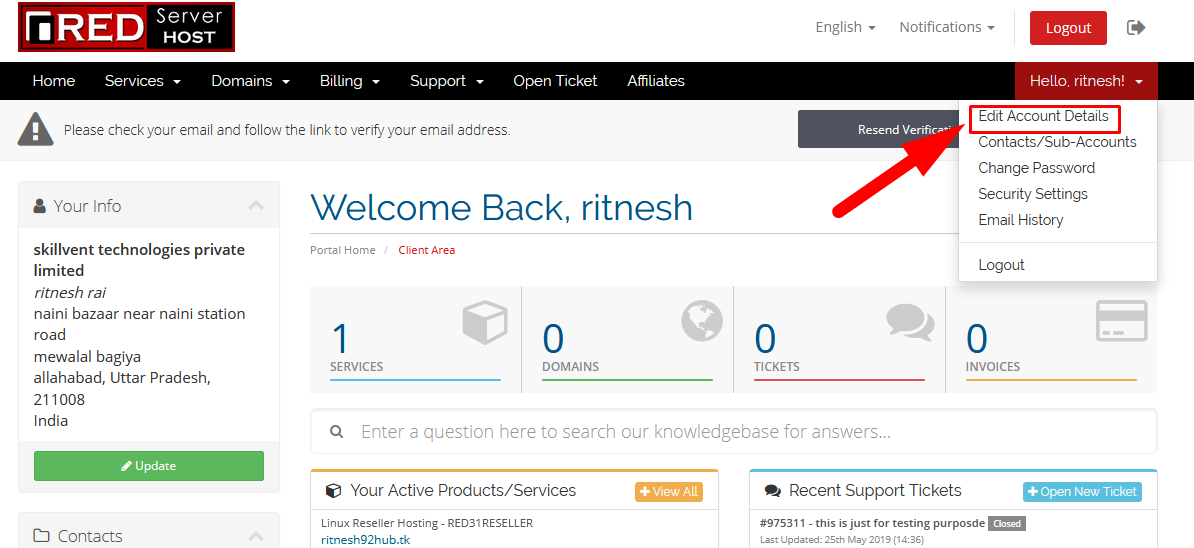Select Edit Account Details from menu
Screen dimensions: 1194x548
pyautogui.click(x=1043, y=116)
